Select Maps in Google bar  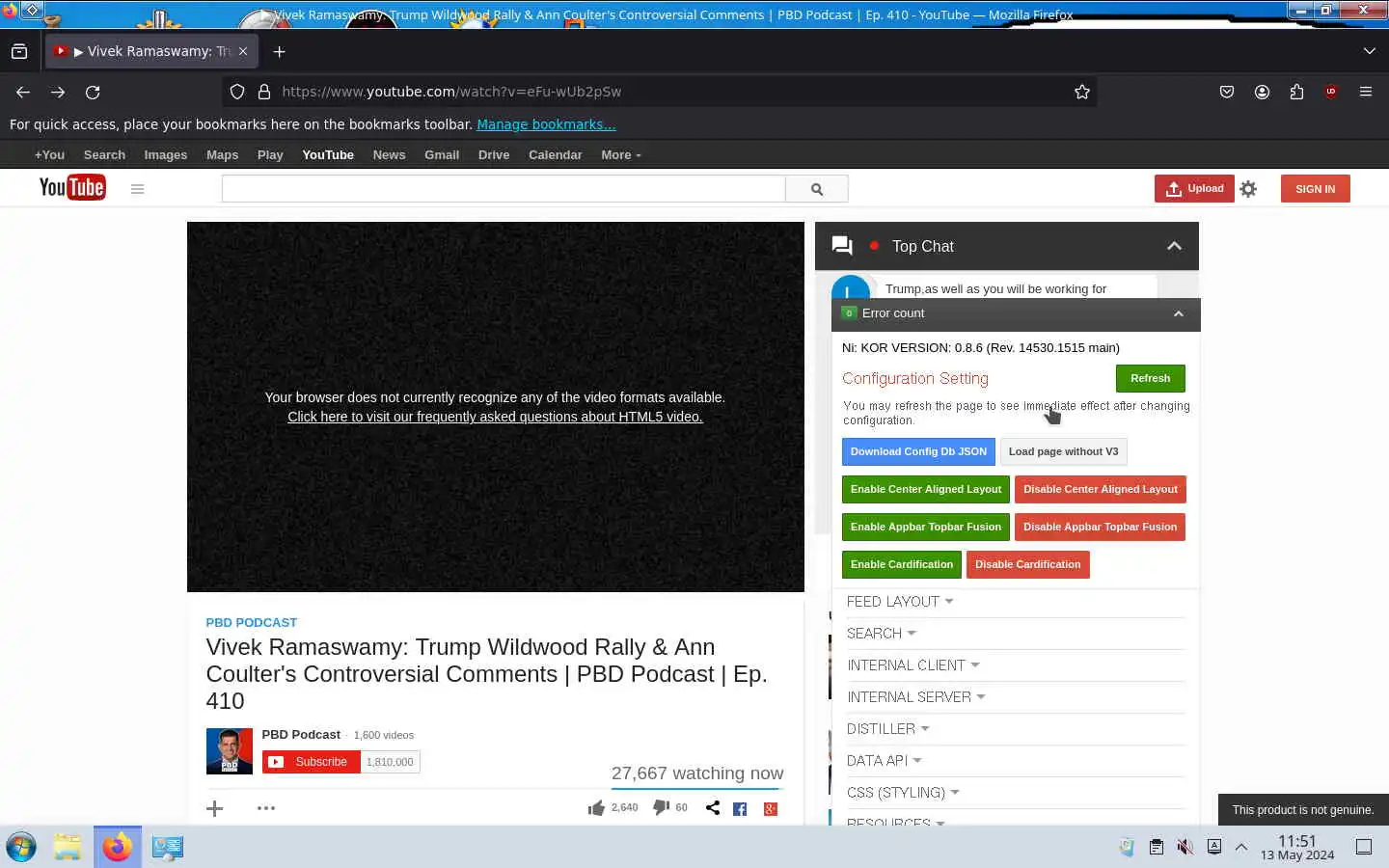[222, 155]
